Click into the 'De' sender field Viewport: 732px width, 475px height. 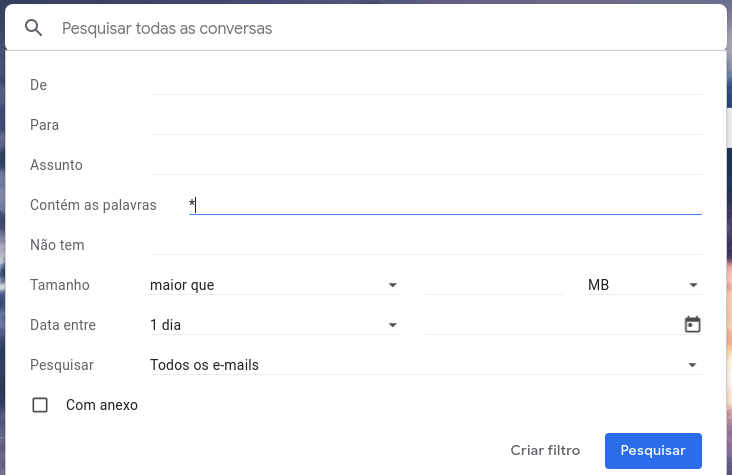(x=426, y=85)
